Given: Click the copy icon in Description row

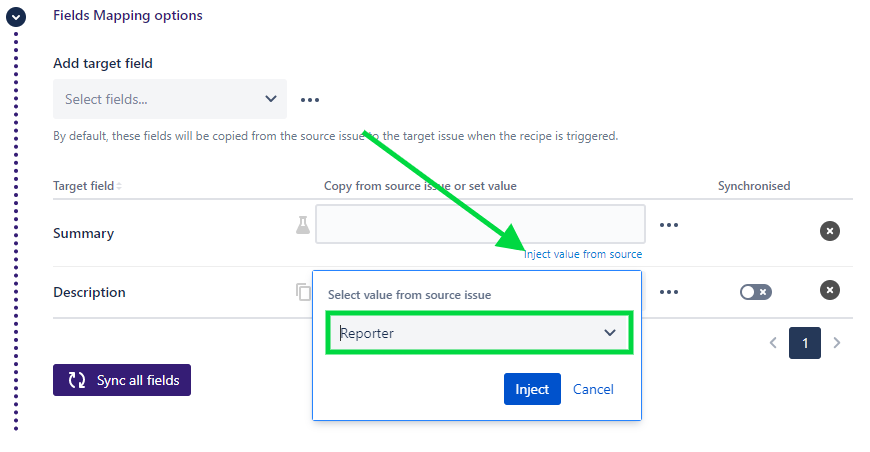Looking at the screenshot, I should (303, 292).
